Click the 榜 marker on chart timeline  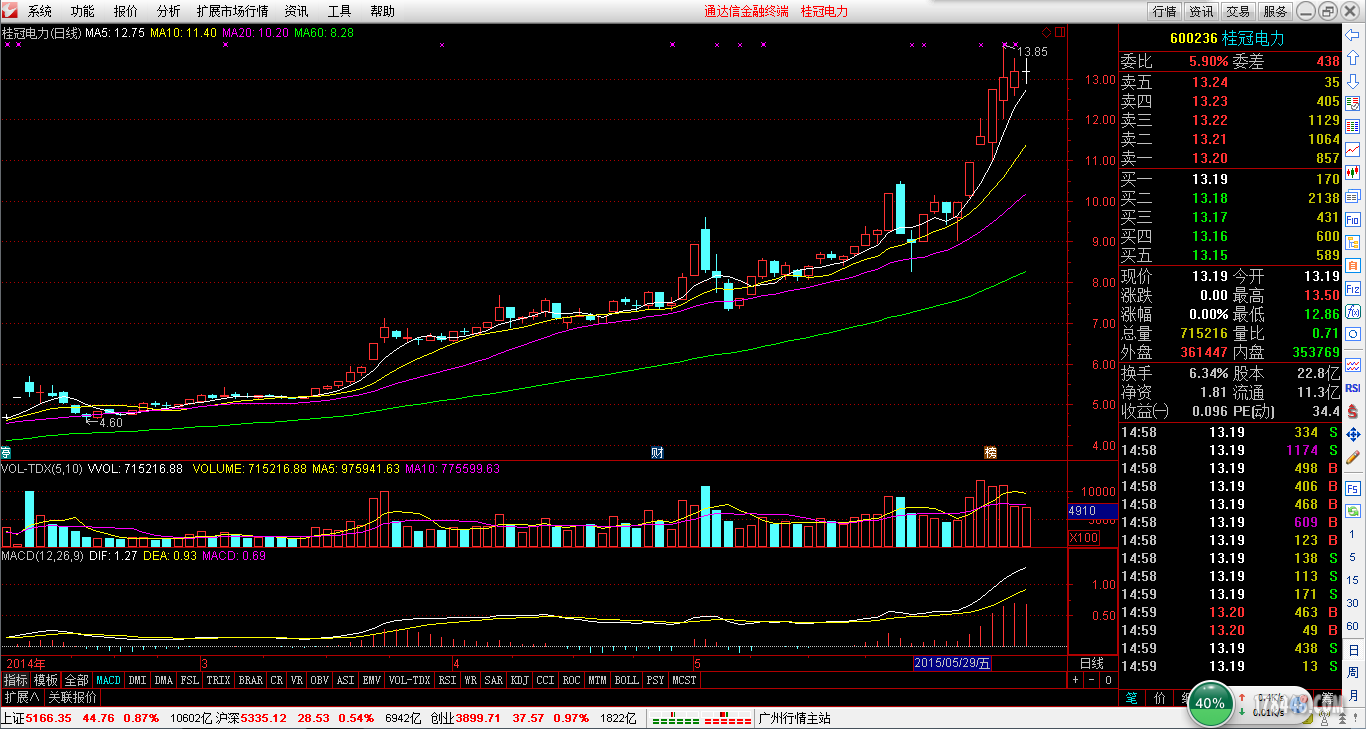pyautogui.click(x=990, y=452)
